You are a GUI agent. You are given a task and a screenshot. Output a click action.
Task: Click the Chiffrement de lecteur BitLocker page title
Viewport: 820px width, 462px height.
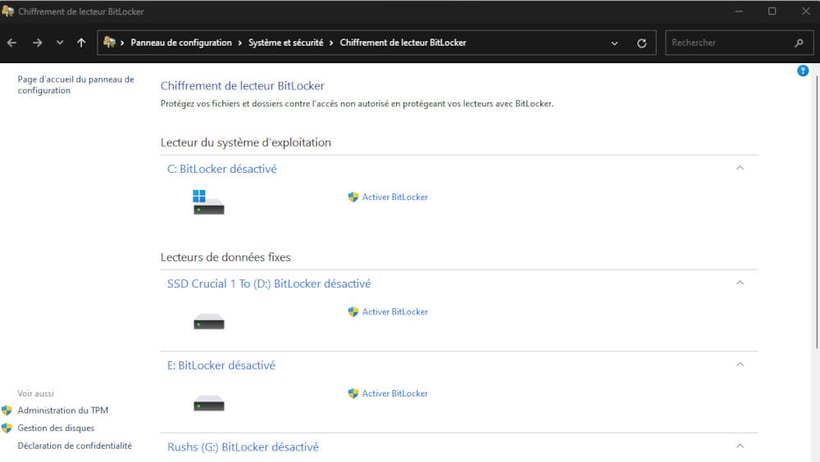pyautogui.click(x=242, y=86)
